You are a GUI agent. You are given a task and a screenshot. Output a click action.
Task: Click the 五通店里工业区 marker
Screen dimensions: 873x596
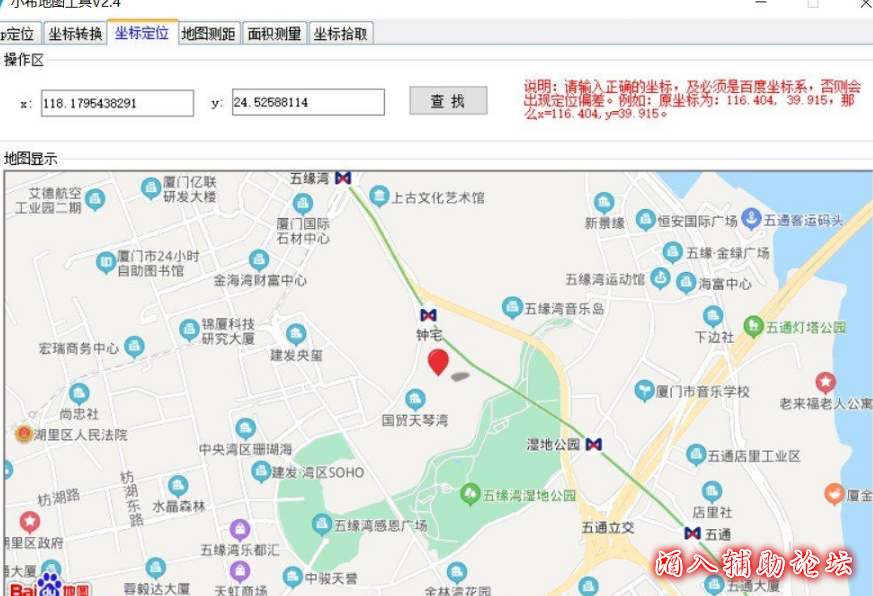click(696, 455)
